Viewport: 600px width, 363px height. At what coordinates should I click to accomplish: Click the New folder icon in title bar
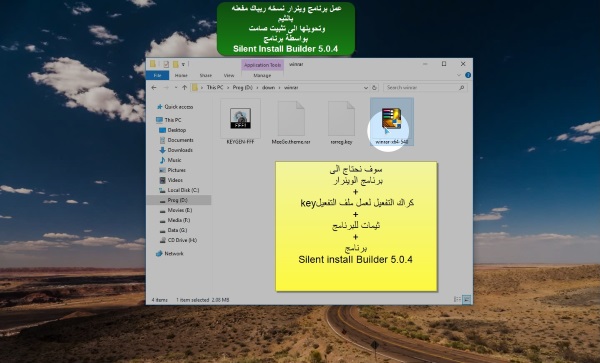176,64
